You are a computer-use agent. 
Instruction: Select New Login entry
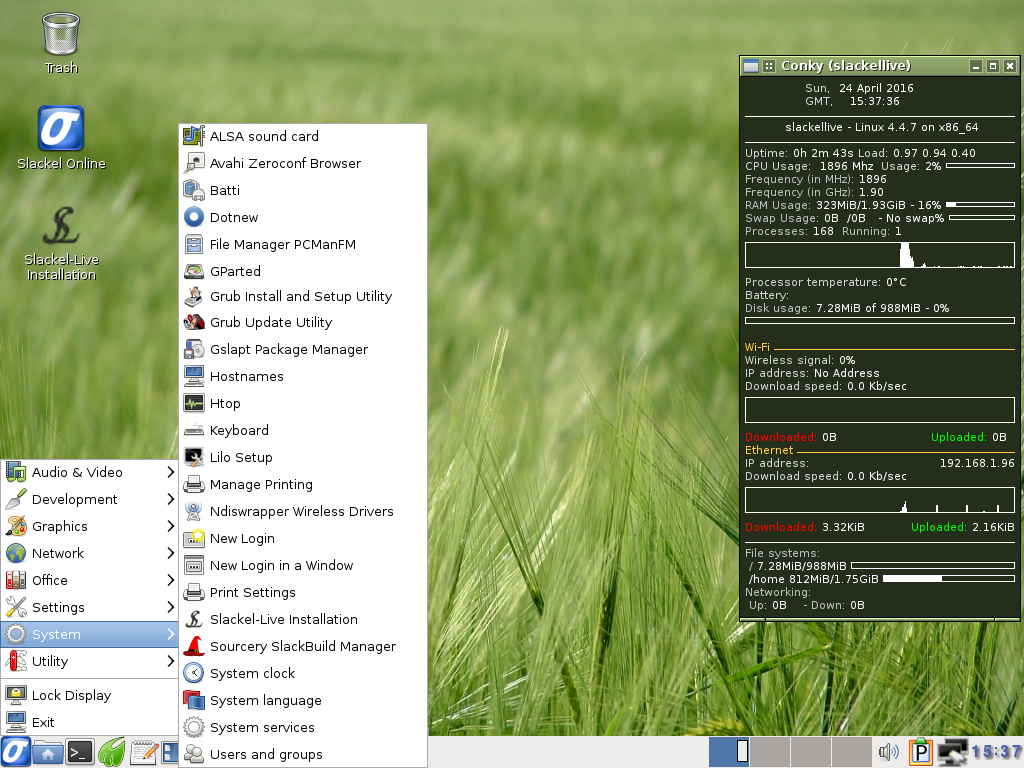pos(303,539)
